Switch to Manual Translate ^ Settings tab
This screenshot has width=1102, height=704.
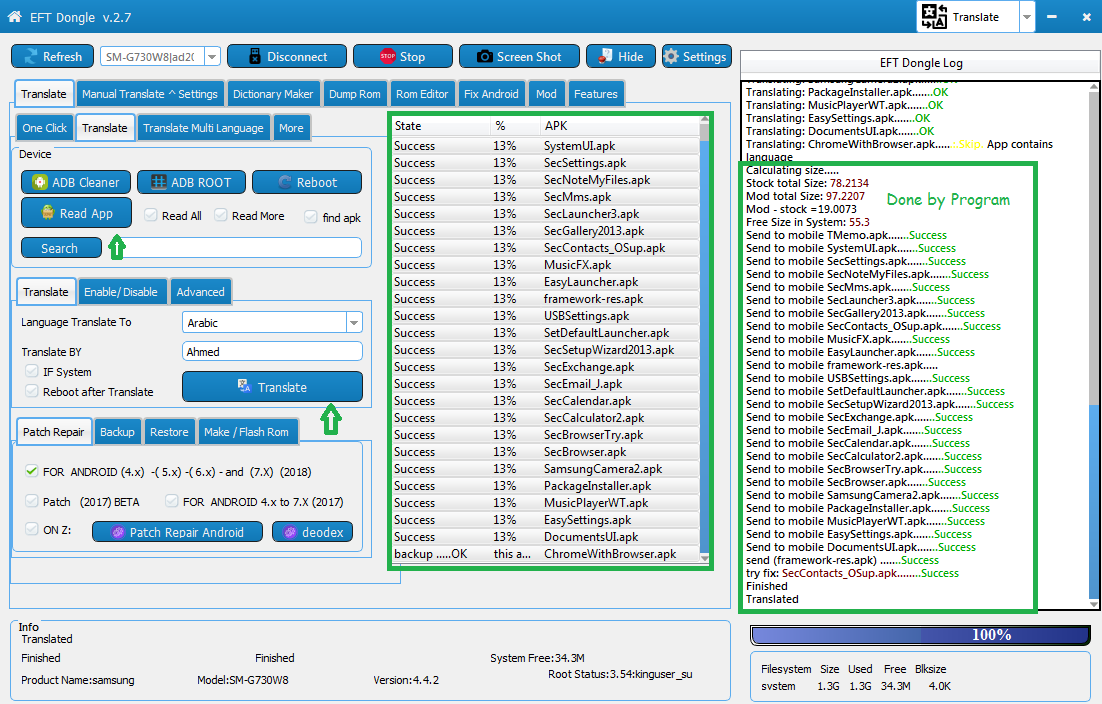tap(150, 93)
